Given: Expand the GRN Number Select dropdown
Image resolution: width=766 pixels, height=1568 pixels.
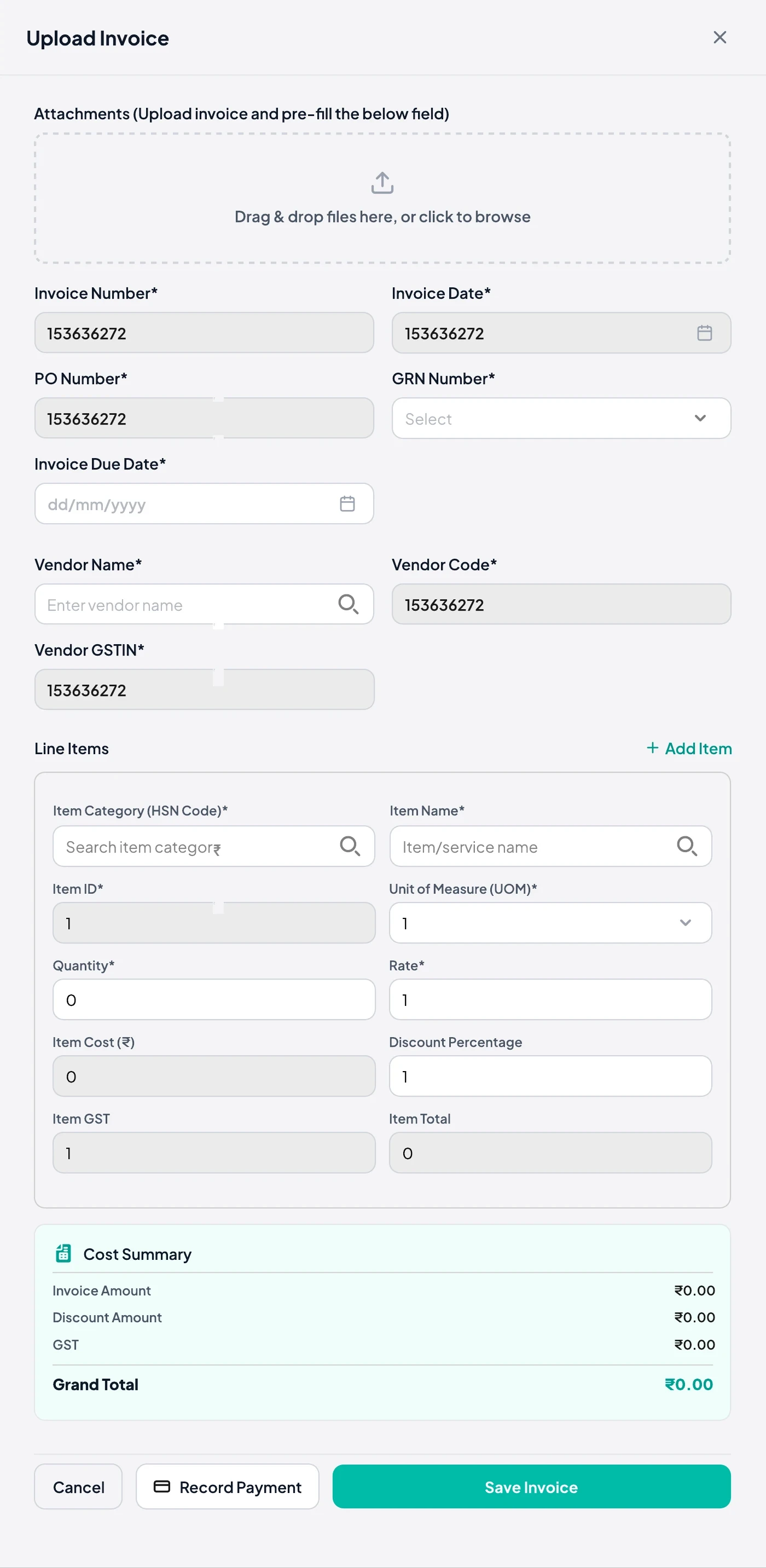Looking at the screenshot, I should [561, 418].
